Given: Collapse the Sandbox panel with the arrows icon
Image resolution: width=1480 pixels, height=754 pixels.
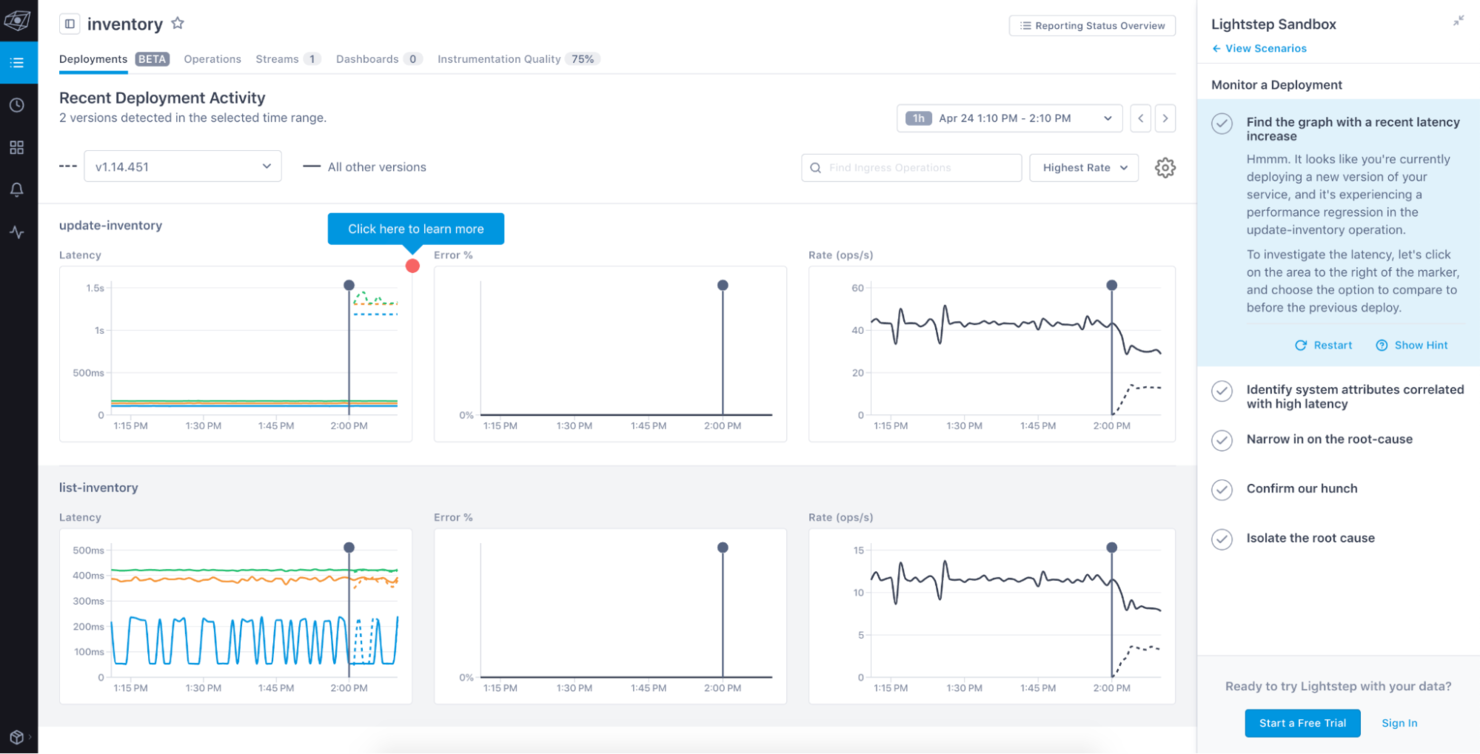Looking at the screenshot, I should (x=1458, y=18).
